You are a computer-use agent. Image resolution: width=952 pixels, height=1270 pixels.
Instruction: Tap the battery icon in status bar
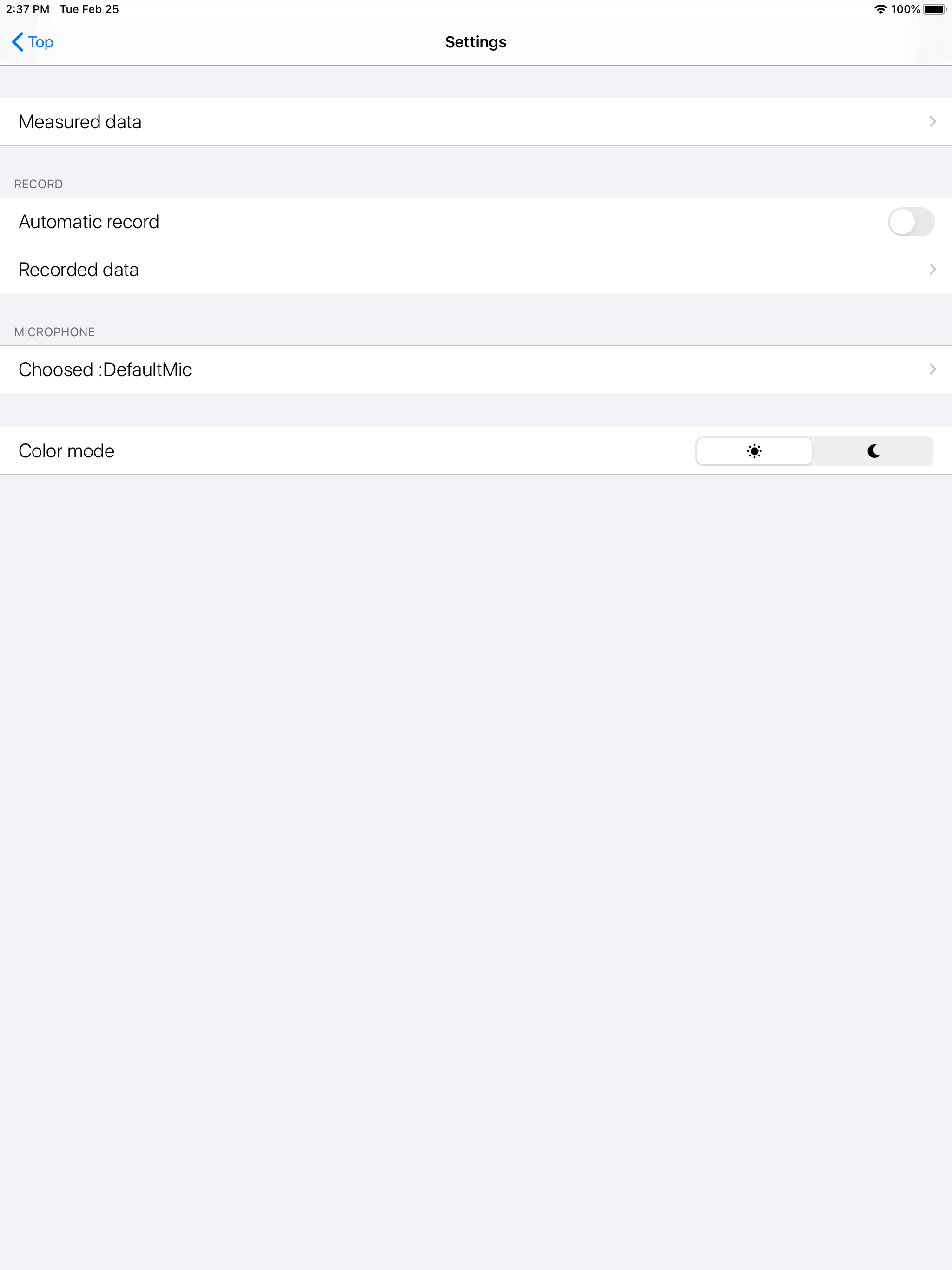934,9
